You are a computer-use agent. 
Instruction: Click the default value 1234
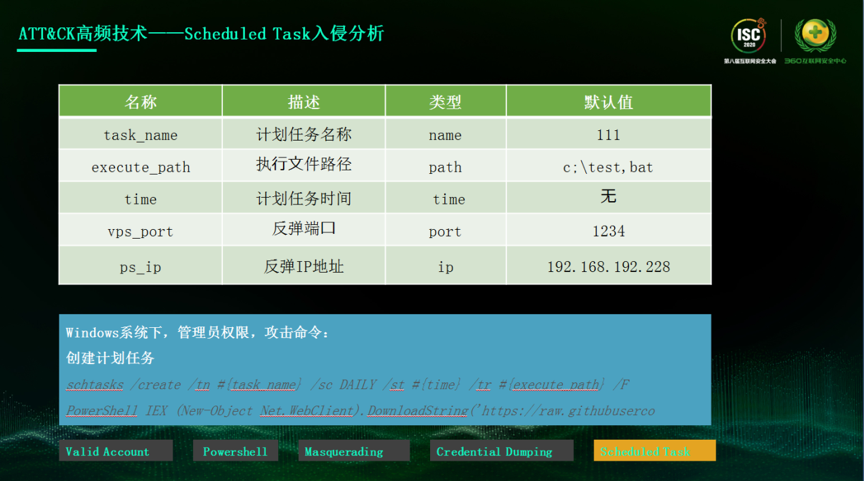coord(608,230)
